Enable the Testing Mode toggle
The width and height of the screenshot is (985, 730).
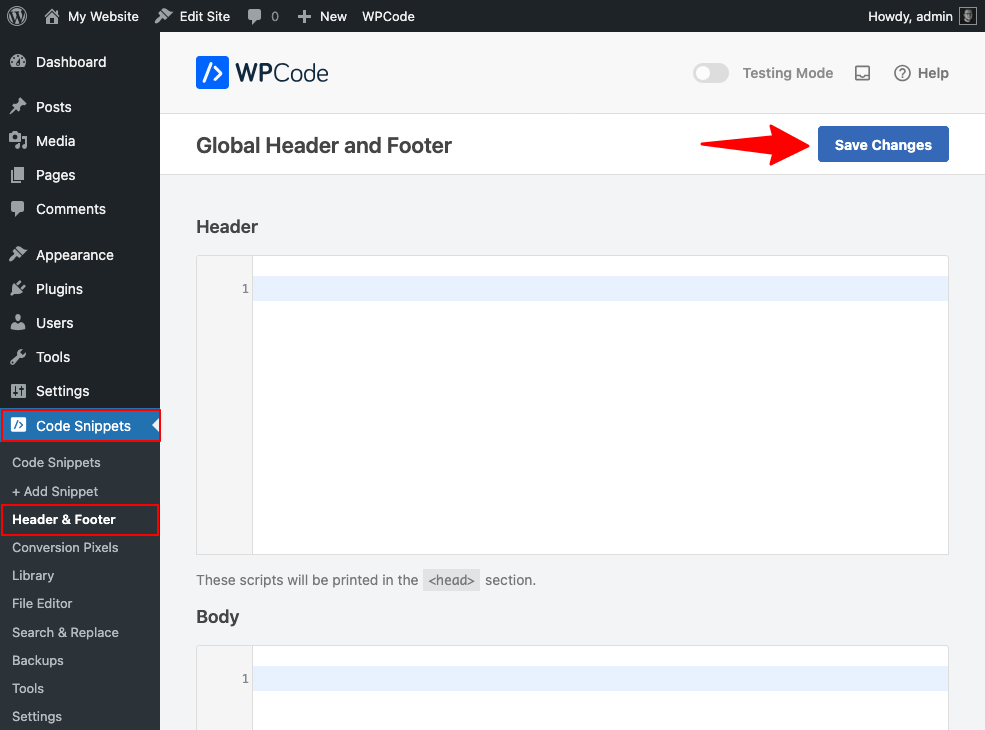point(710,72)
